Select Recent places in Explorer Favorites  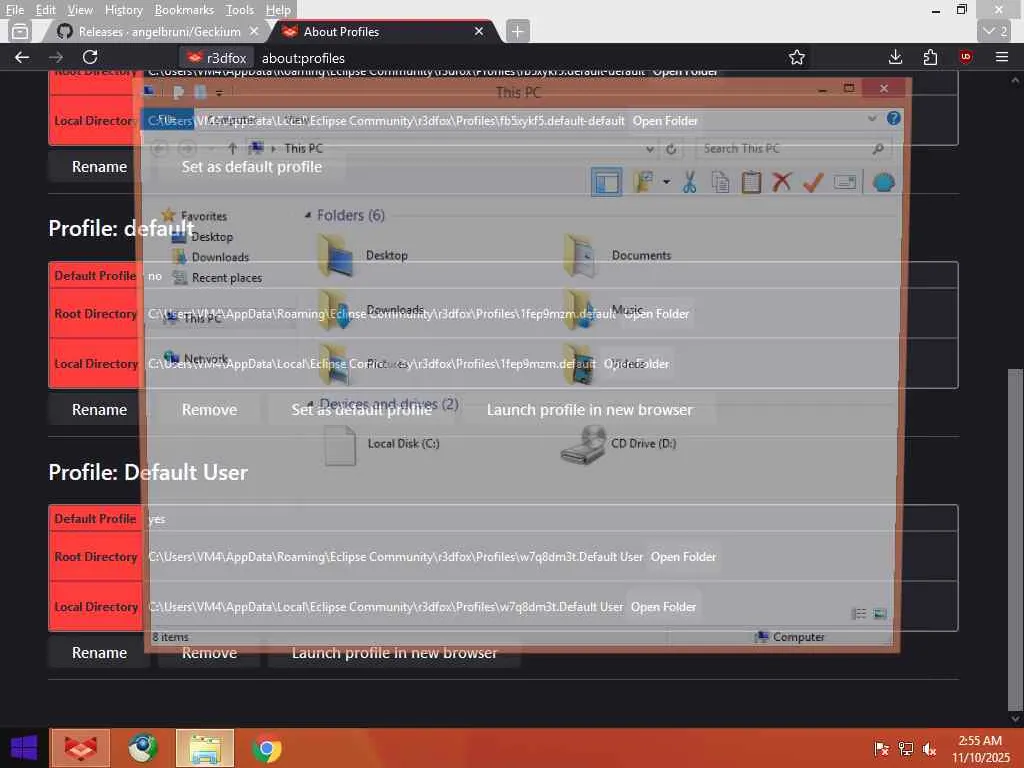[x=219, y=278]
